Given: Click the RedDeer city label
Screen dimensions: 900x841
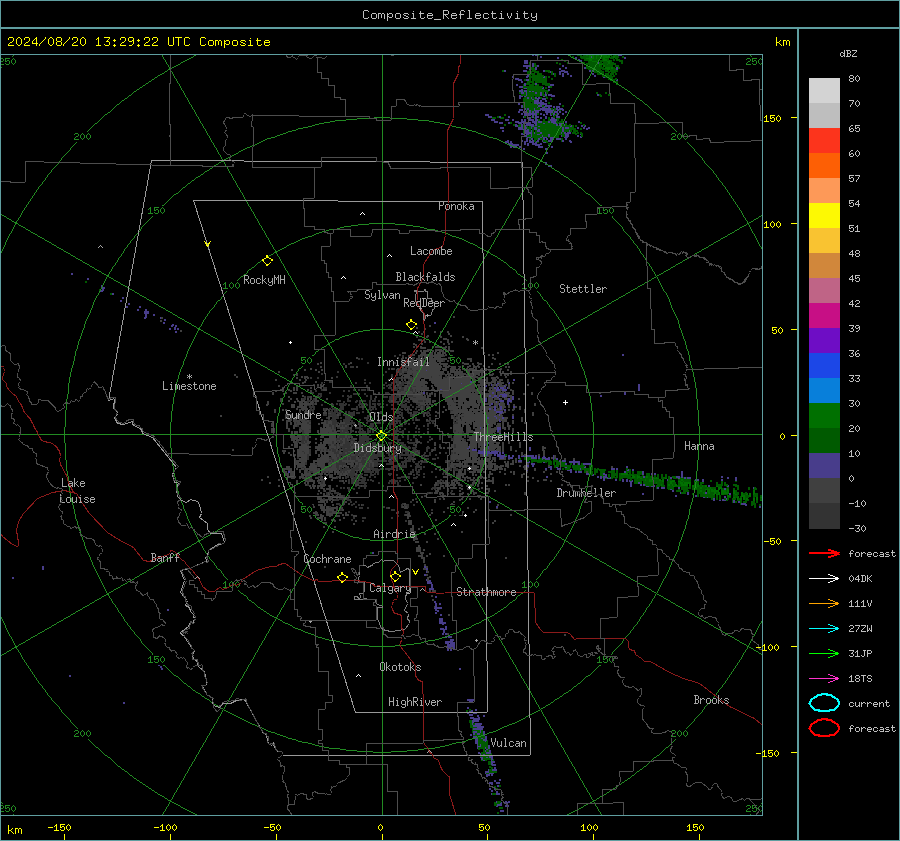Looking at the screenshot, I should click(x=424, y=303).
